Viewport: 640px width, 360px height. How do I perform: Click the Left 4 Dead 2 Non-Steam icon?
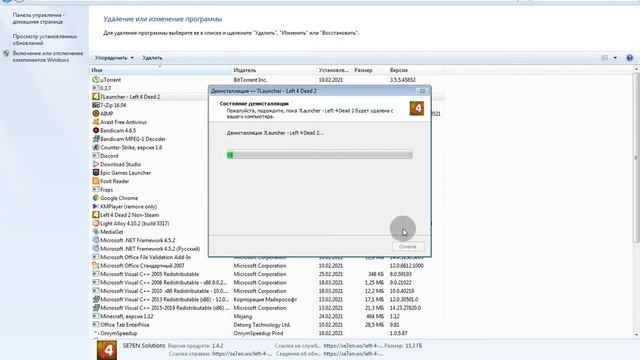coord(96,215)
